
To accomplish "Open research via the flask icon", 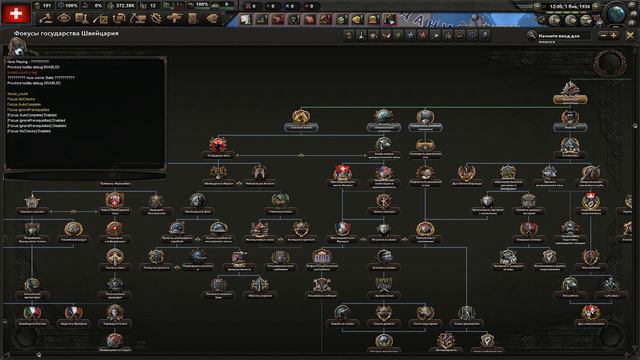I will [x=82, y=18].
